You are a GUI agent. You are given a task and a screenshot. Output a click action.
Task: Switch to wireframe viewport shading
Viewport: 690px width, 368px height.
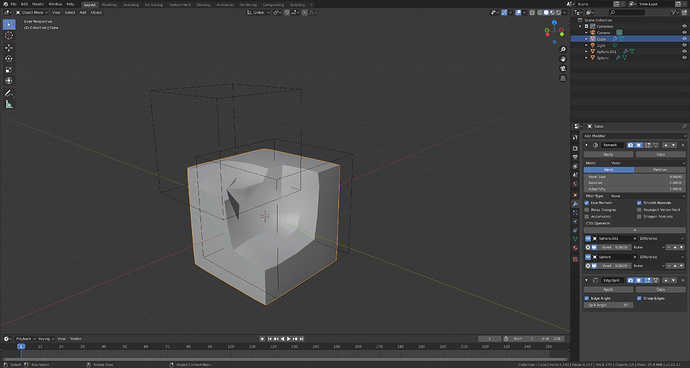(540, 13)
